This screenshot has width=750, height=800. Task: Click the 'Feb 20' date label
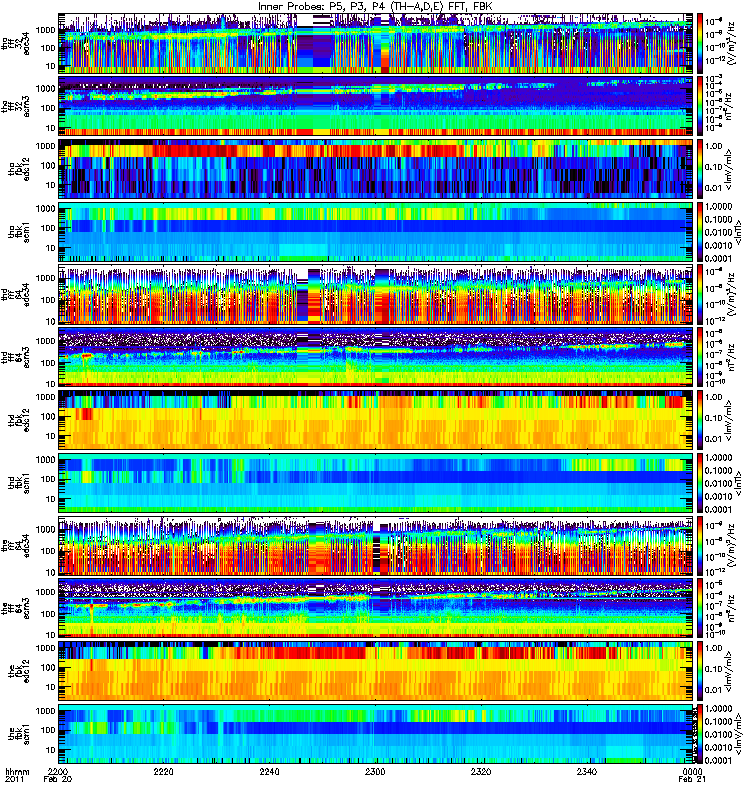click(x=58, y=780)
